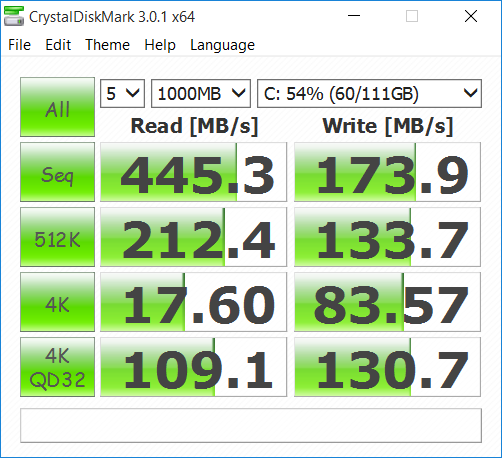Click the empty comment field at bottom

(251, 425)
